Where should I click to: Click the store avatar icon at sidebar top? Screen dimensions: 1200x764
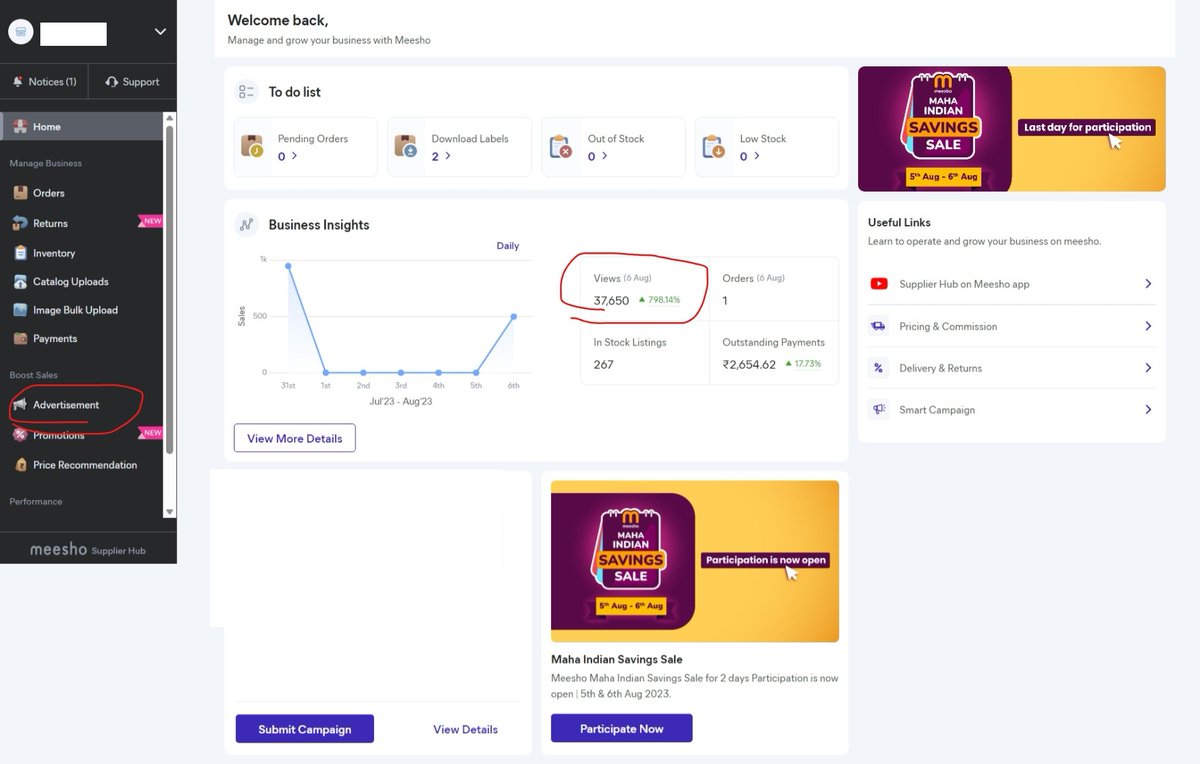tap(20, 32)
